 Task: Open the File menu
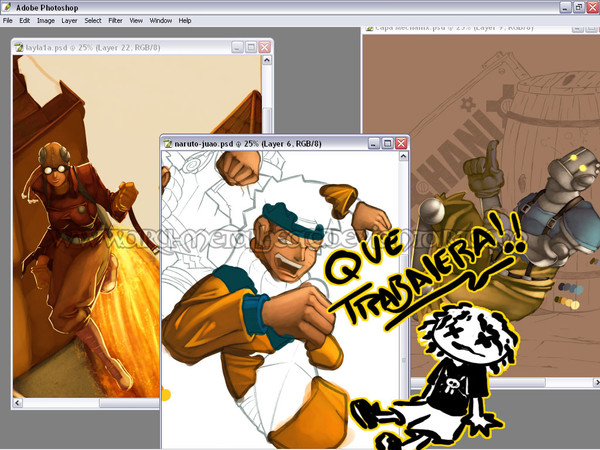(8, 21)
